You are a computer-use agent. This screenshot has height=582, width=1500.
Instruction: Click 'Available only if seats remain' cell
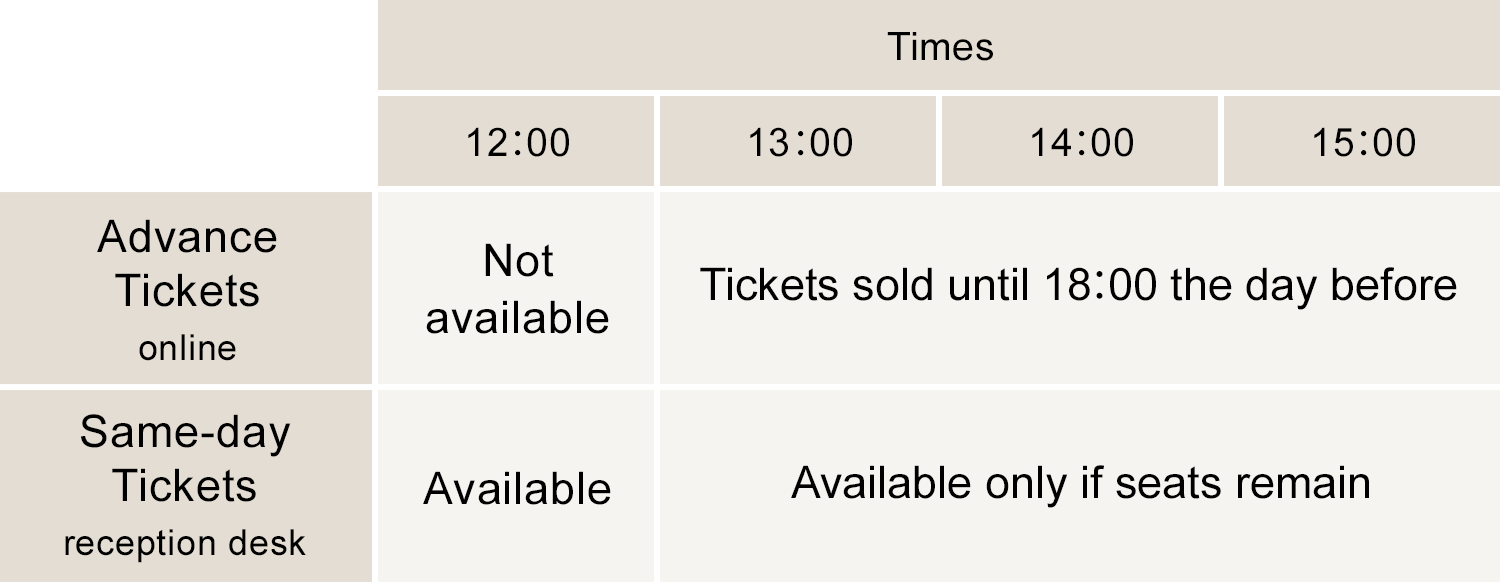coord(1080,486)
